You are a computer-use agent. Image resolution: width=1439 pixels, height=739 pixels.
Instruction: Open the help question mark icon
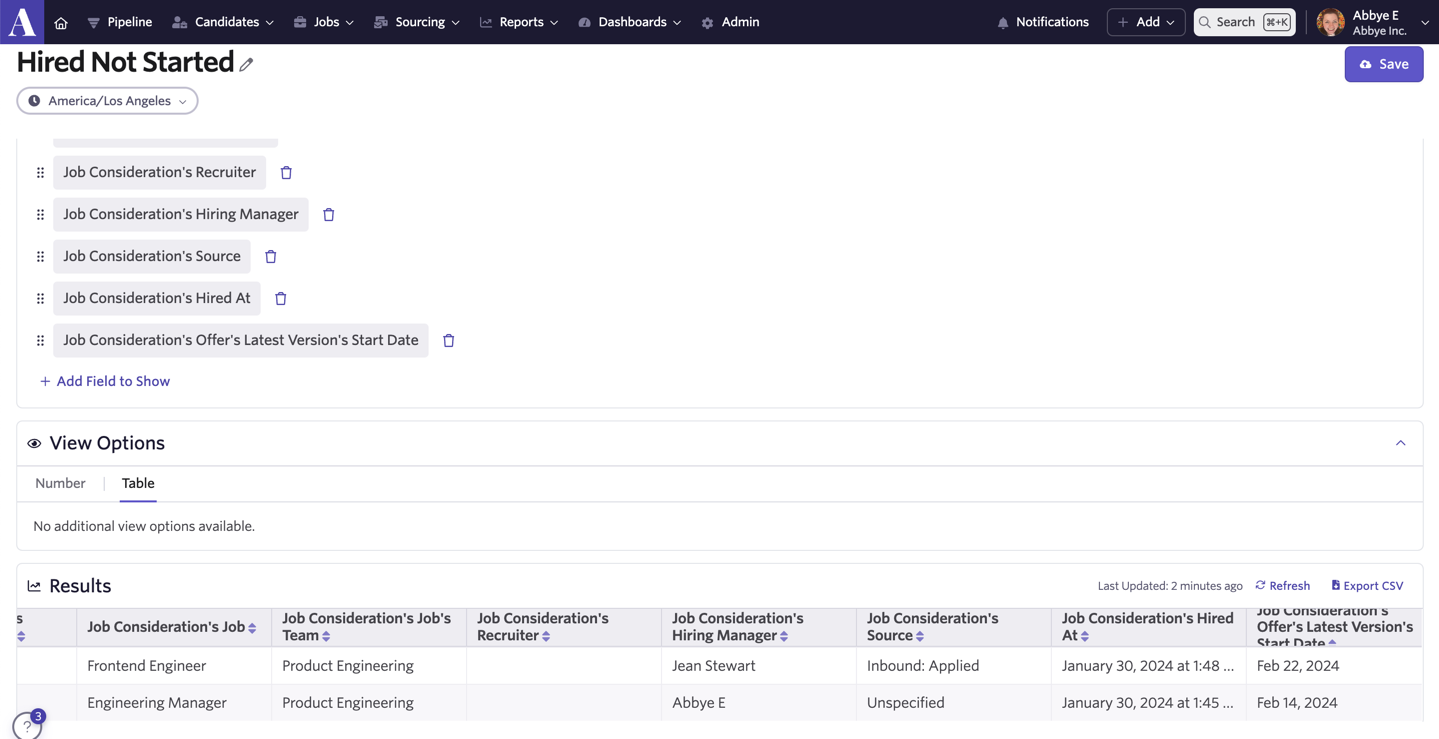tap(27, 726)
